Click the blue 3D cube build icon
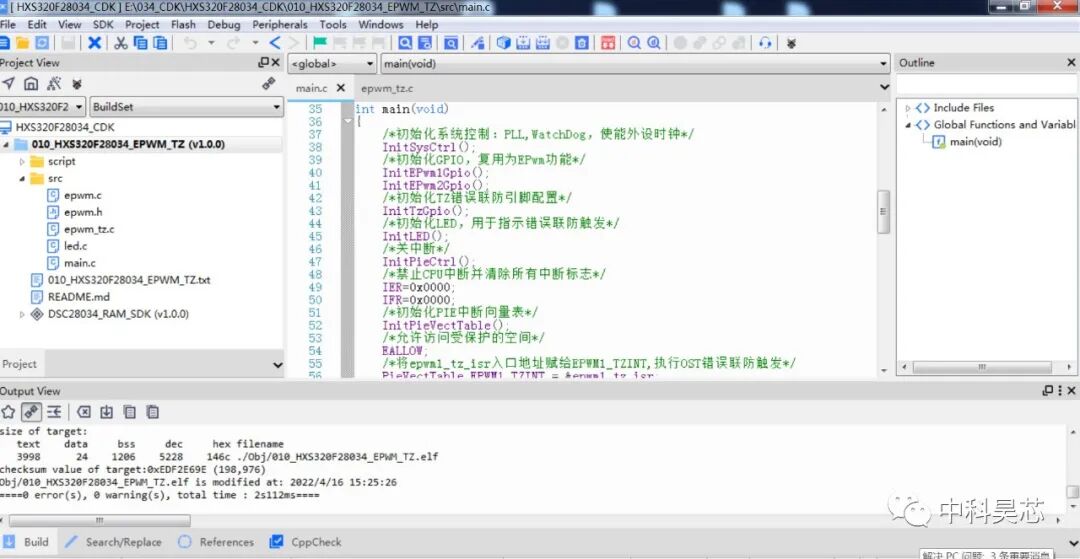The width and height of the screenshot is (1080, 559). 503,43
